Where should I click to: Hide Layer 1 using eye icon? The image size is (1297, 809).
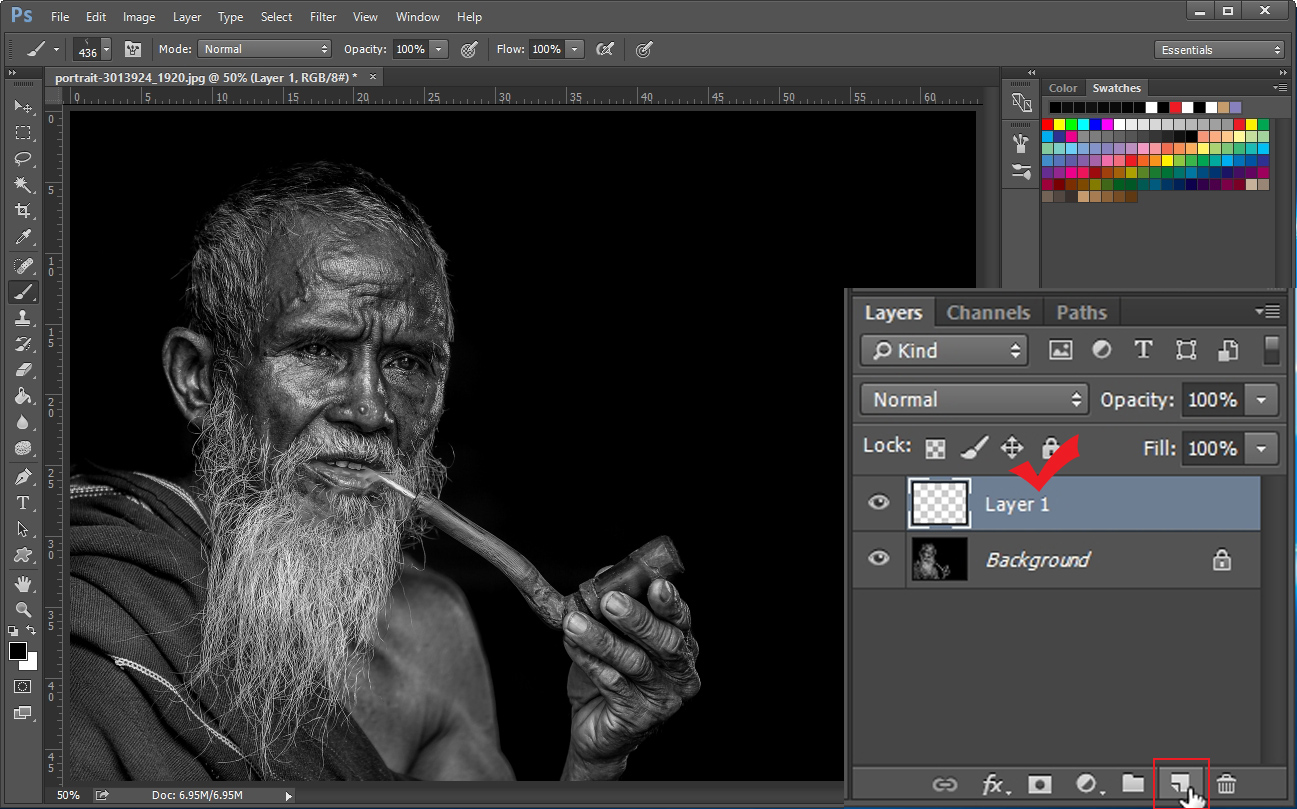tap(879, 502)
